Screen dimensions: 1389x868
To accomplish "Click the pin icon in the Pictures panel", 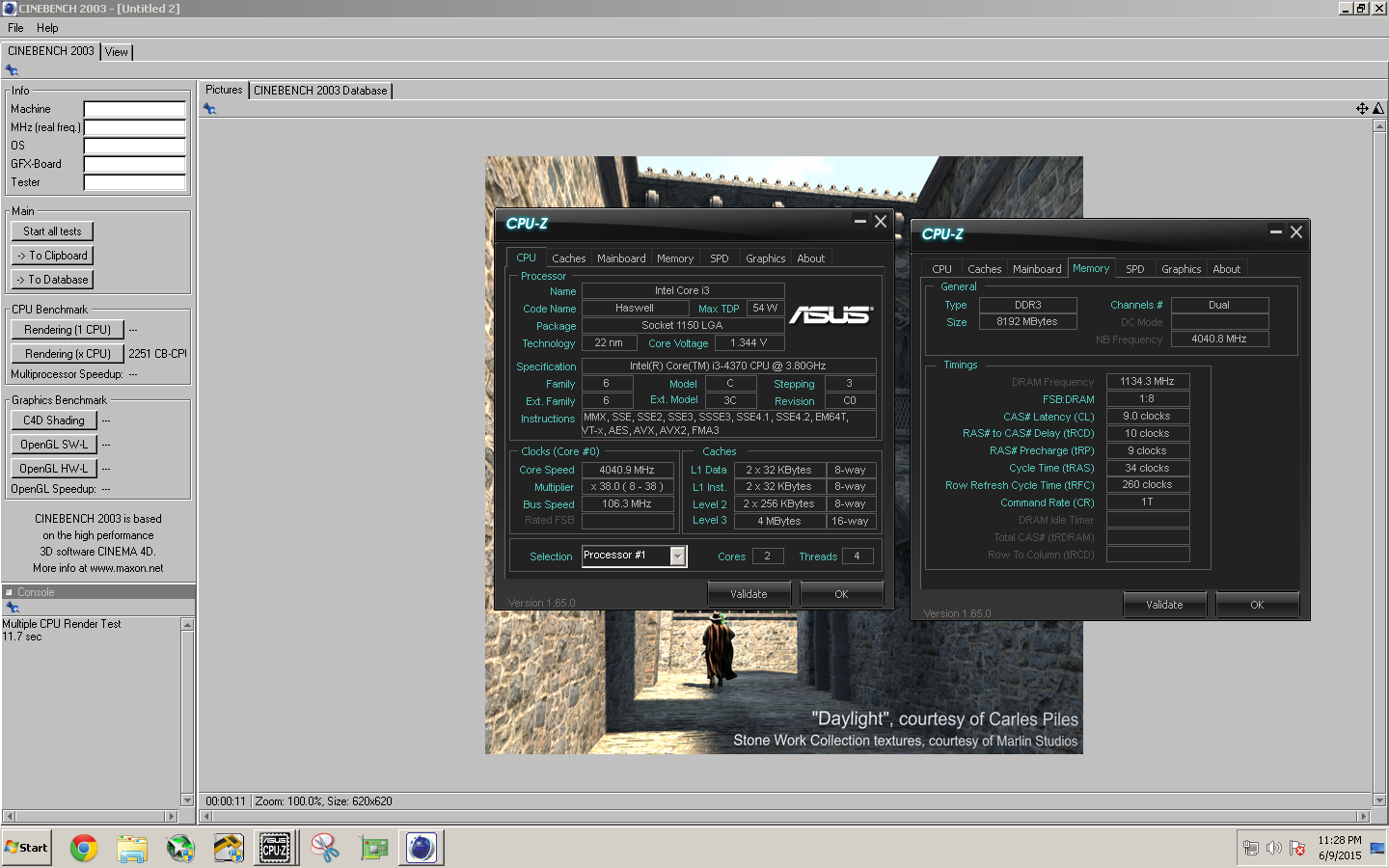I will 209,109.
